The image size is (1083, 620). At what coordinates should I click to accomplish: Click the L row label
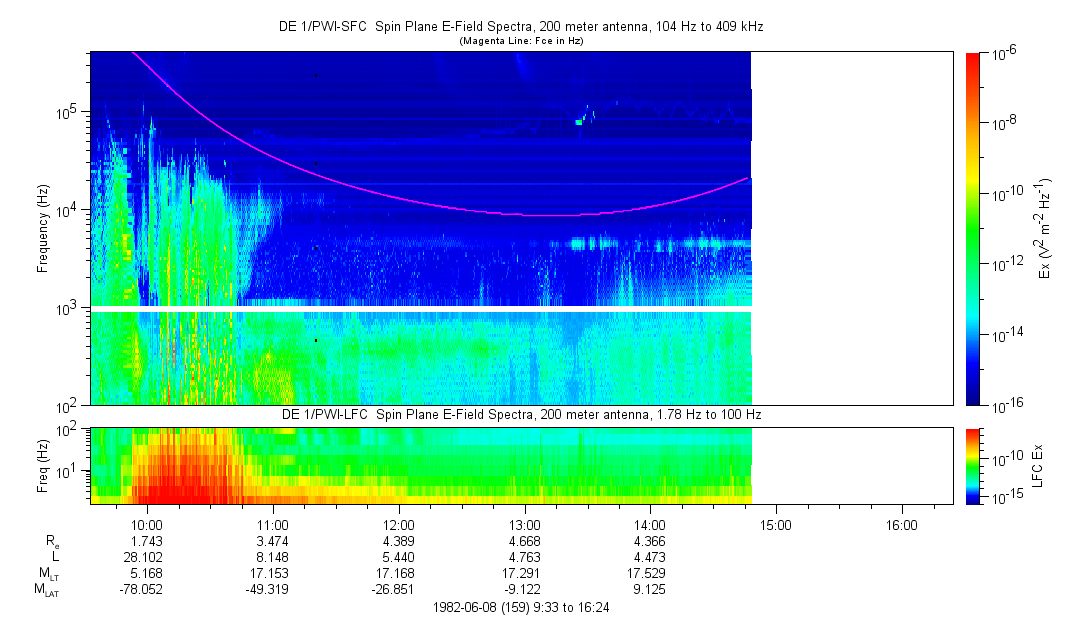point(55,557)
